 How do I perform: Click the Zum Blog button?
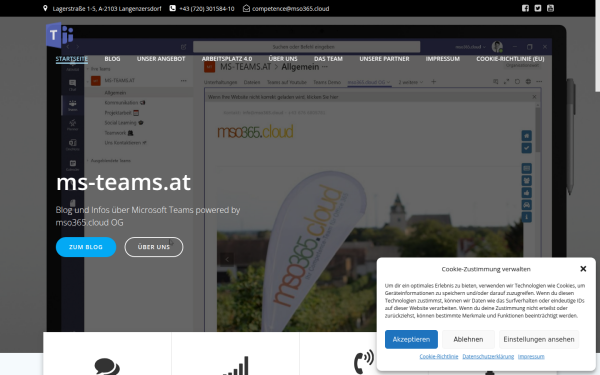point(86,247)
